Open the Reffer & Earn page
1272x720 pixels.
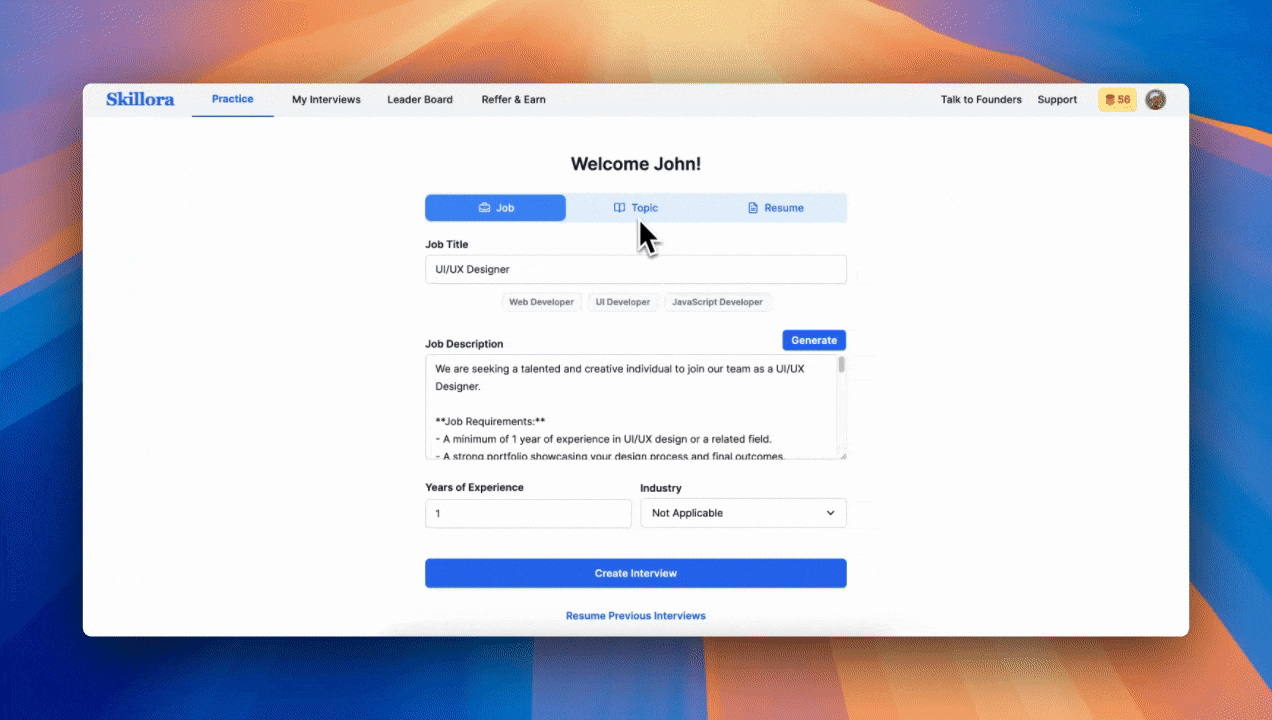coord(513,99)
